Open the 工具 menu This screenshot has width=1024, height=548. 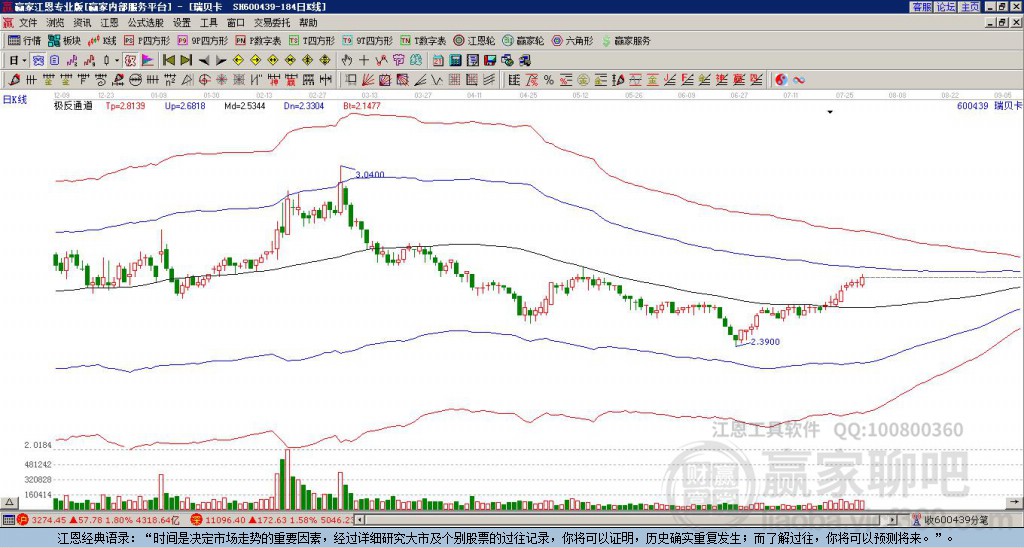(208, 23)
